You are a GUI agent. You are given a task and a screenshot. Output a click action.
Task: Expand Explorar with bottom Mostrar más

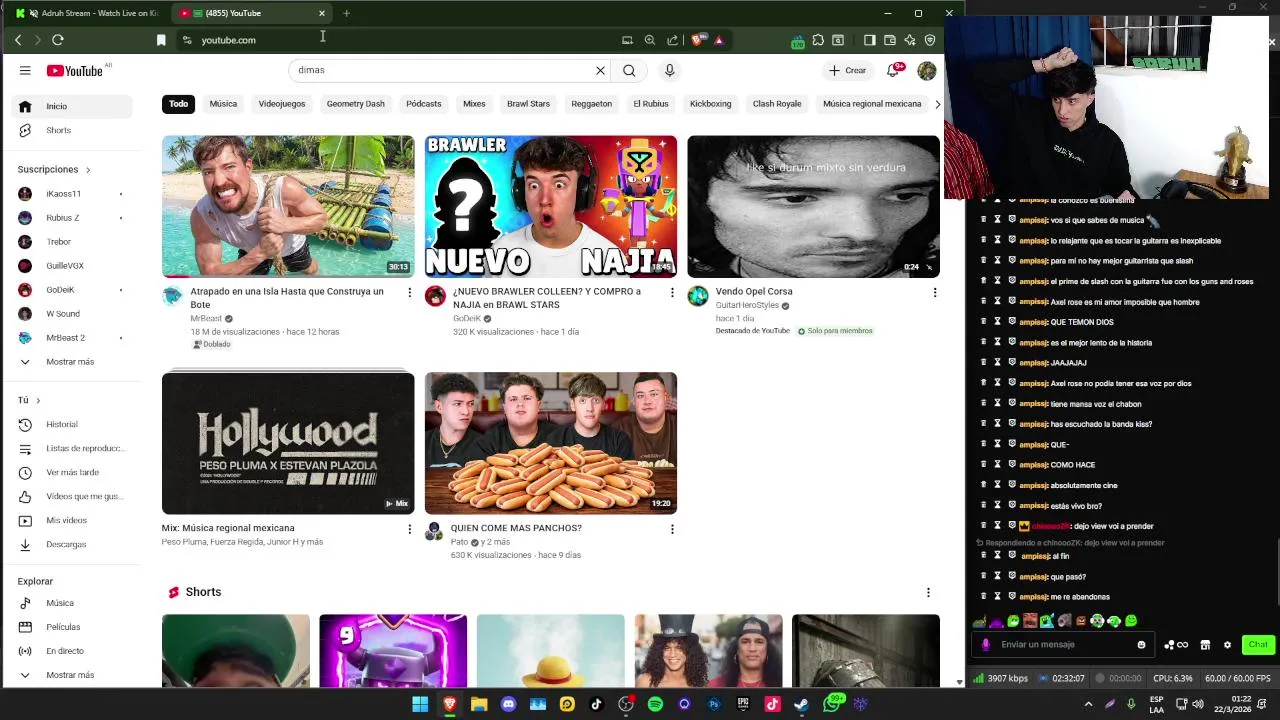70,675
